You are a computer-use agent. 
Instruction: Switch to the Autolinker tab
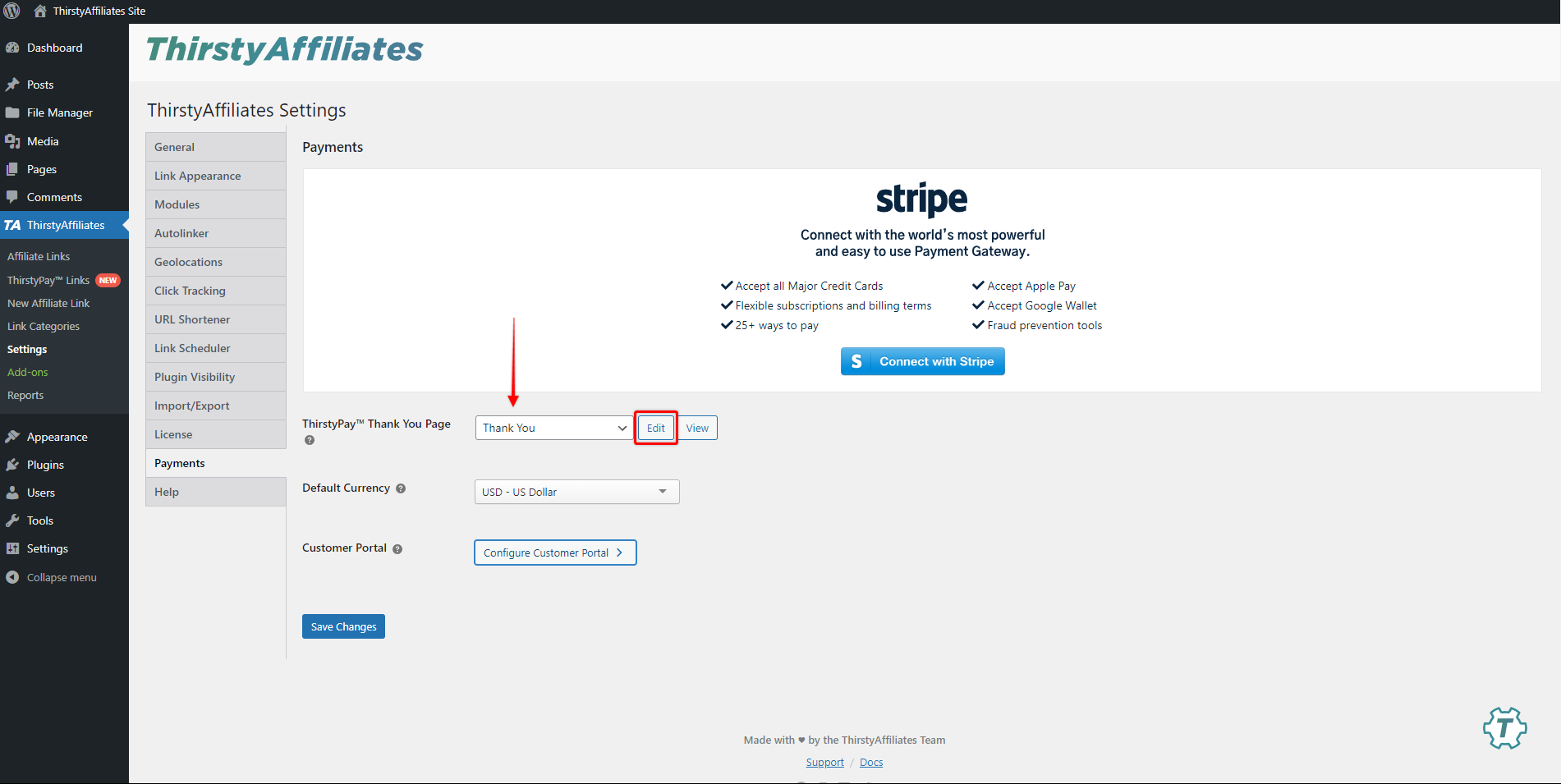point(216,233)
